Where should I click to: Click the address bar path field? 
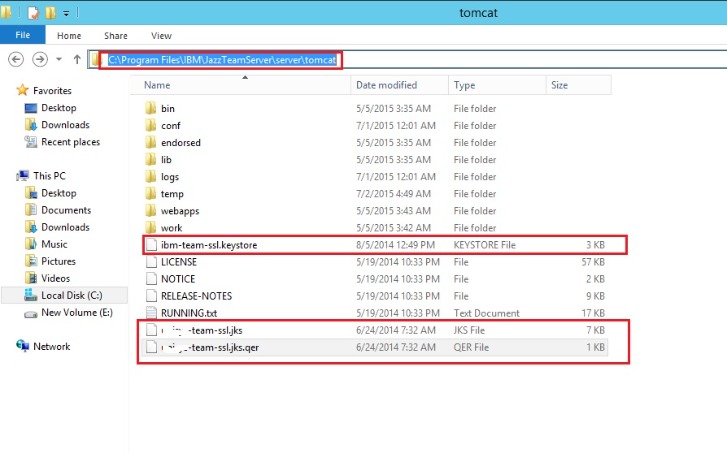[223, 60]
